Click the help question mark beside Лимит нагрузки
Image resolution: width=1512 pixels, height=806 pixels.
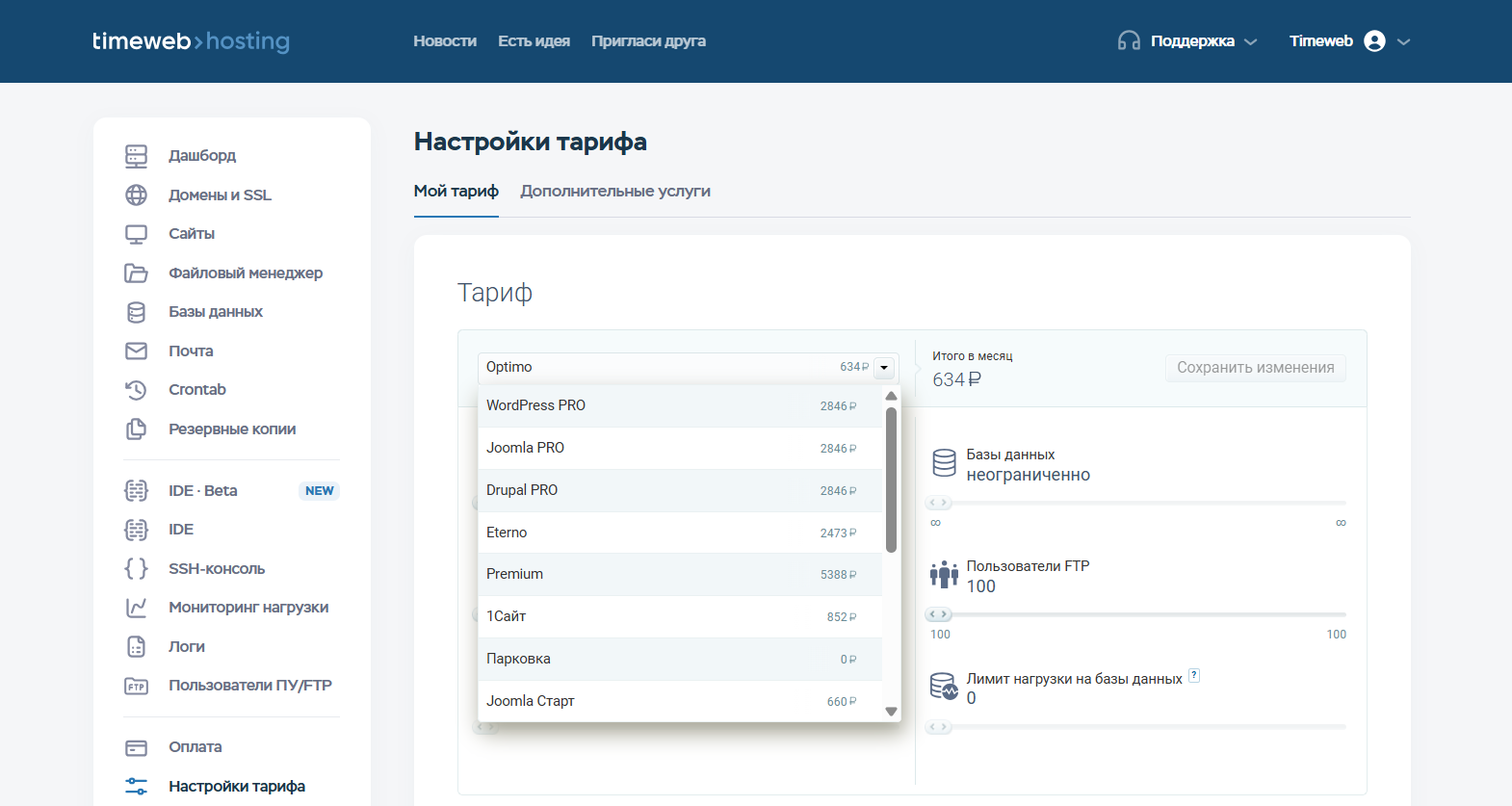(1194, 675)
